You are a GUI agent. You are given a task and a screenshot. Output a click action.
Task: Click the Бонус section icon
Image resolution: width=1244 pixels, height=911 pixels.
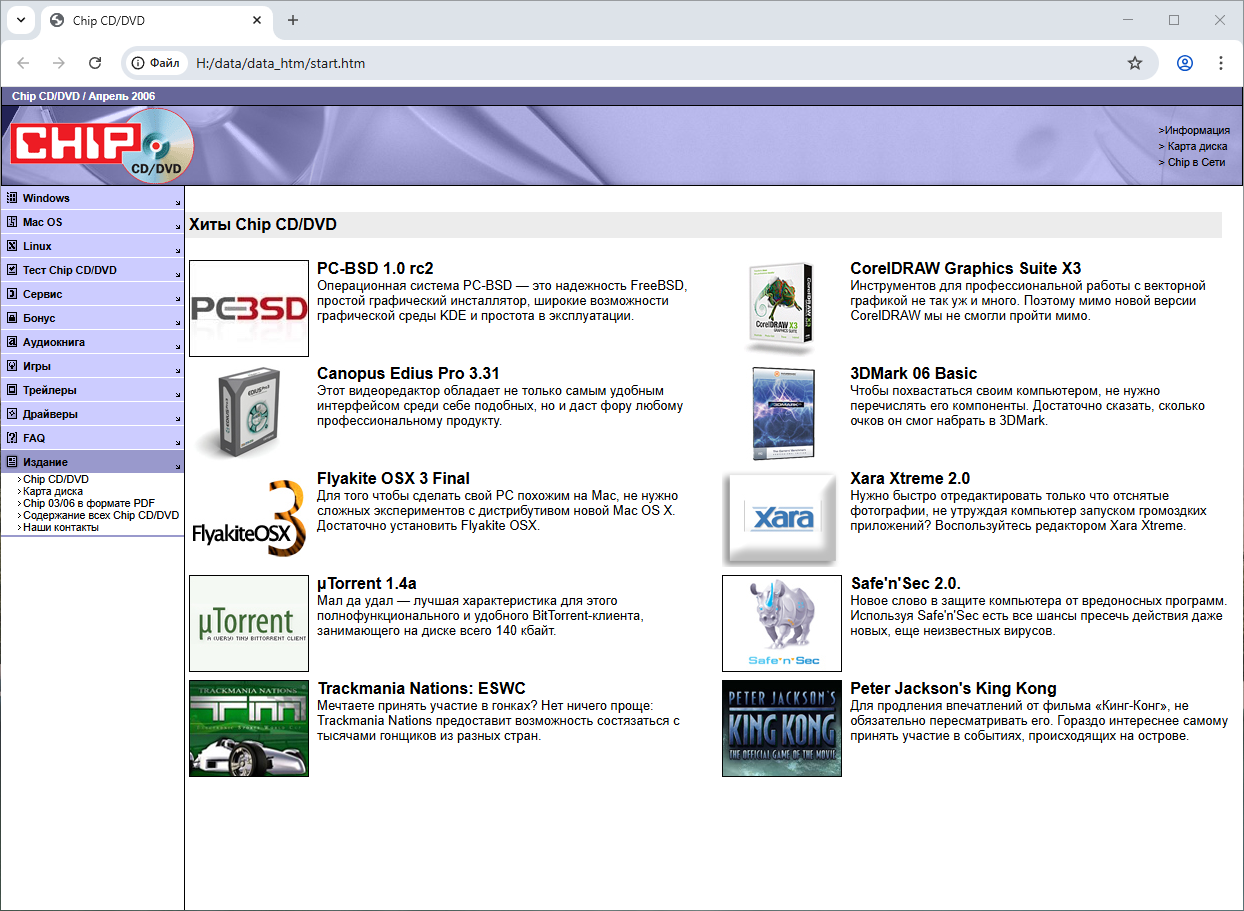click(13, 318)
